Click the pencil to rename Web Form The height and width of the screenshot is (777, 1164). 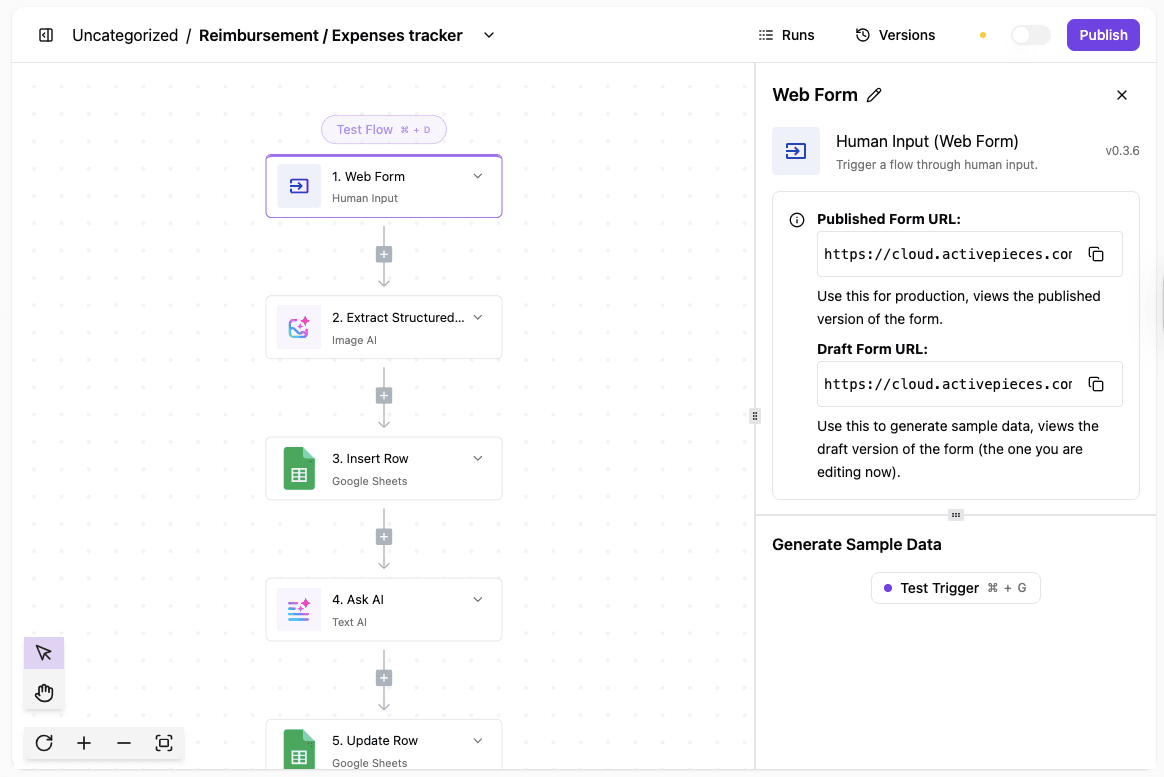[874, 94]
